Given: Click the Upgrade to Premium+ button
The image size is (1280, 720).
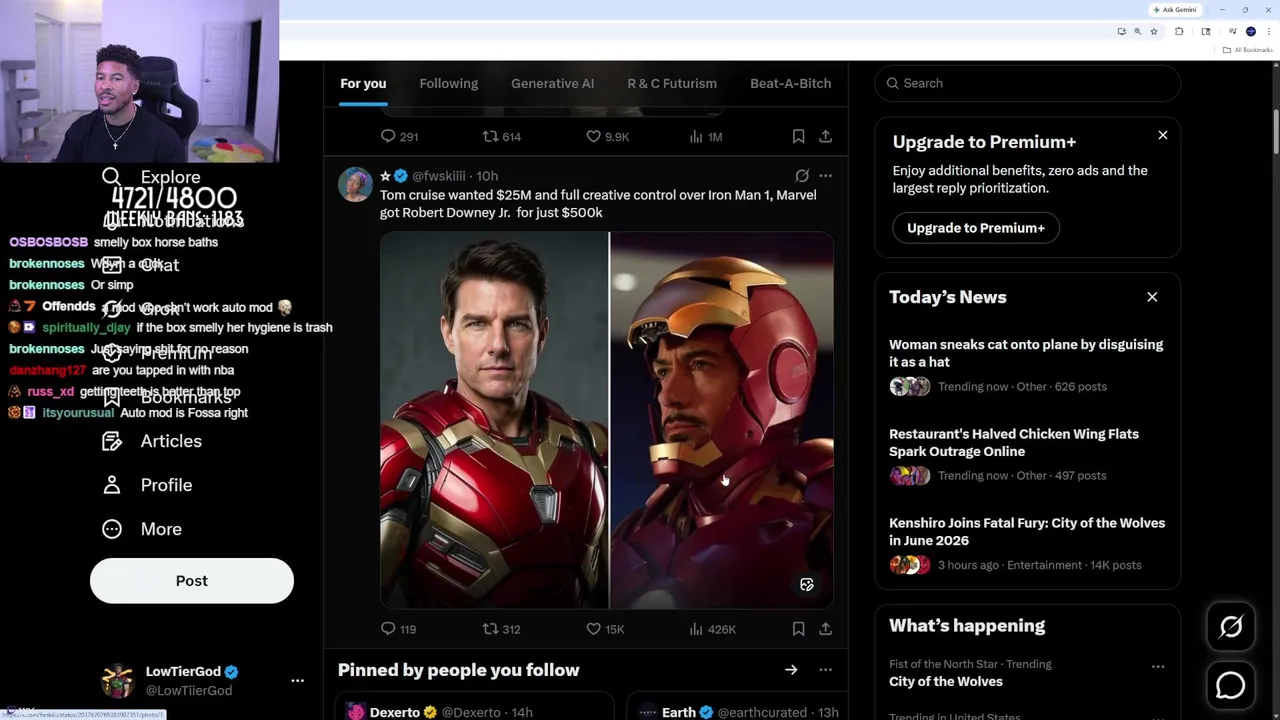Looking at the screenshot, I should point(975,228).
